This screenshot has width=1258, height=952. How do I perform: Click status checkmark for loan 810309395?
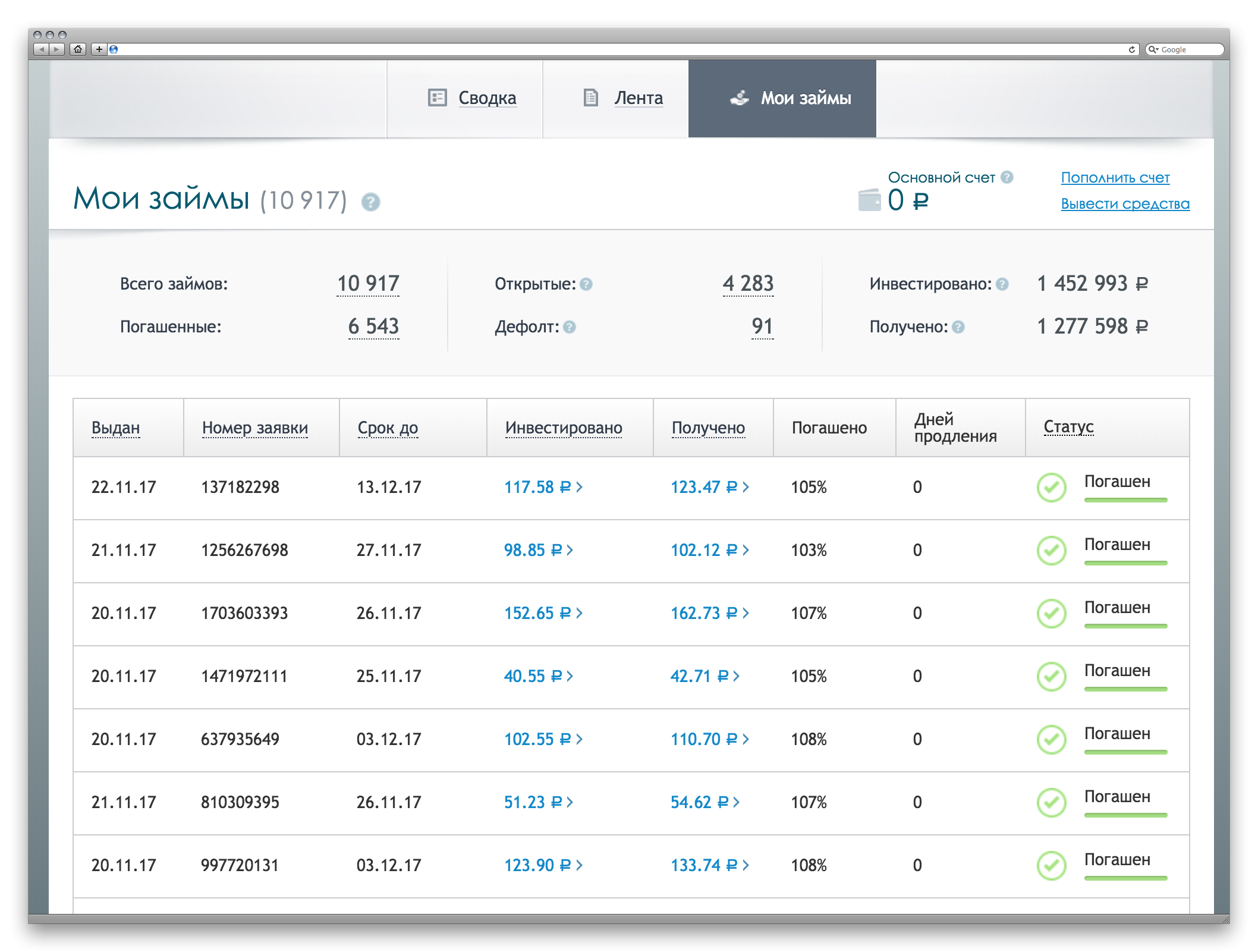1051,803
